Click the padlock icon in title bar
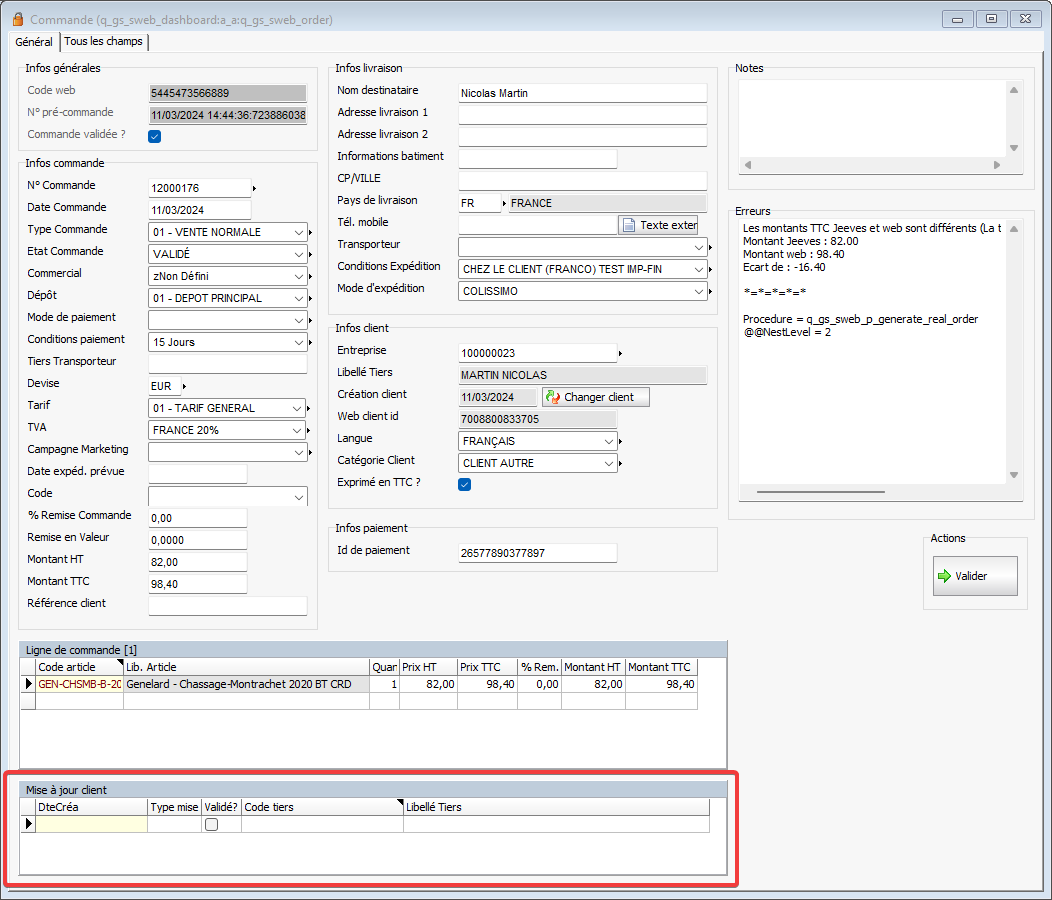 coord(17,19)
